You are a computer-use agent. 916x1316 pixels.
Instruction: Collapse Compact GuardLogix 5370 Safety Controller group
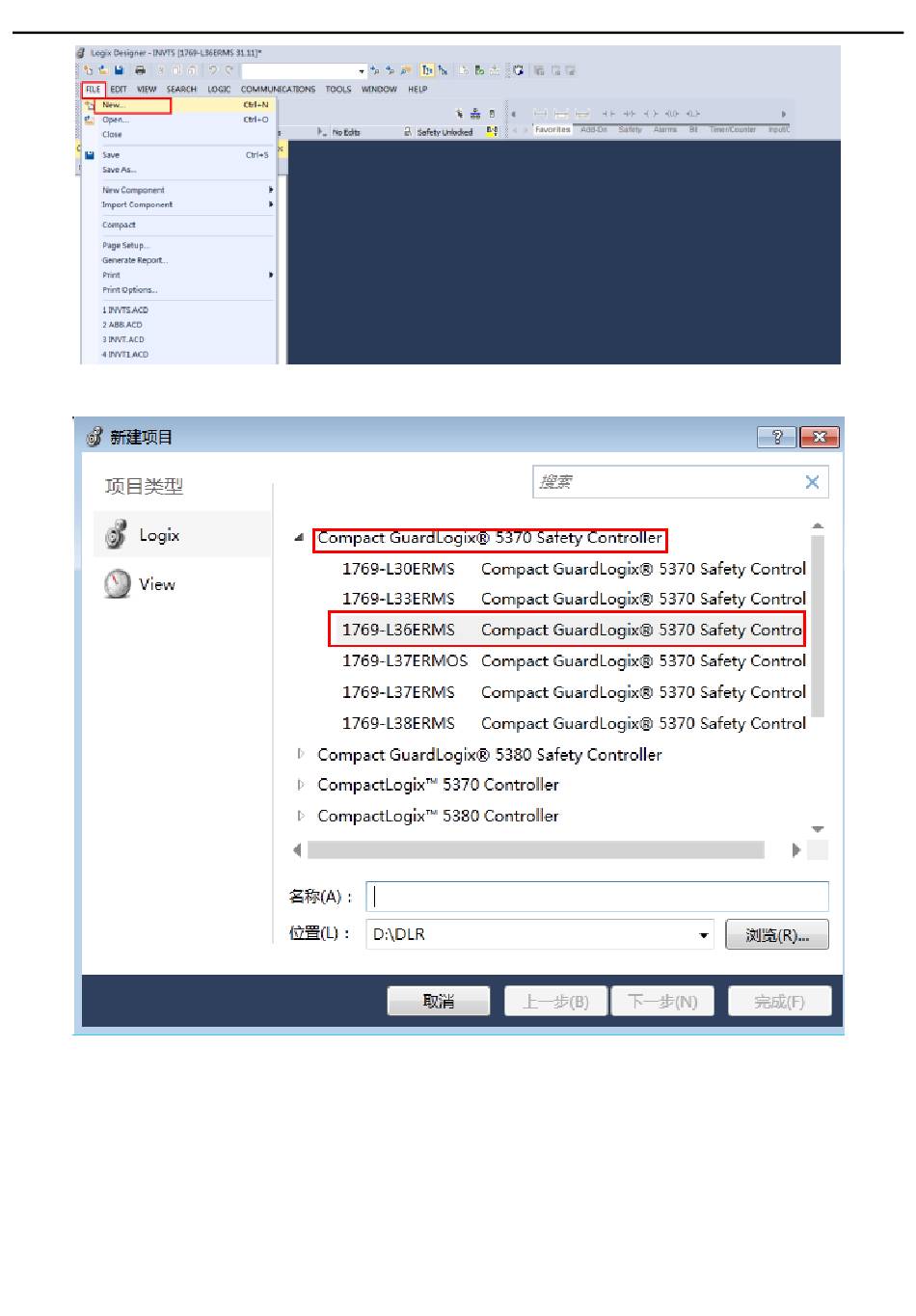[300, 538]
